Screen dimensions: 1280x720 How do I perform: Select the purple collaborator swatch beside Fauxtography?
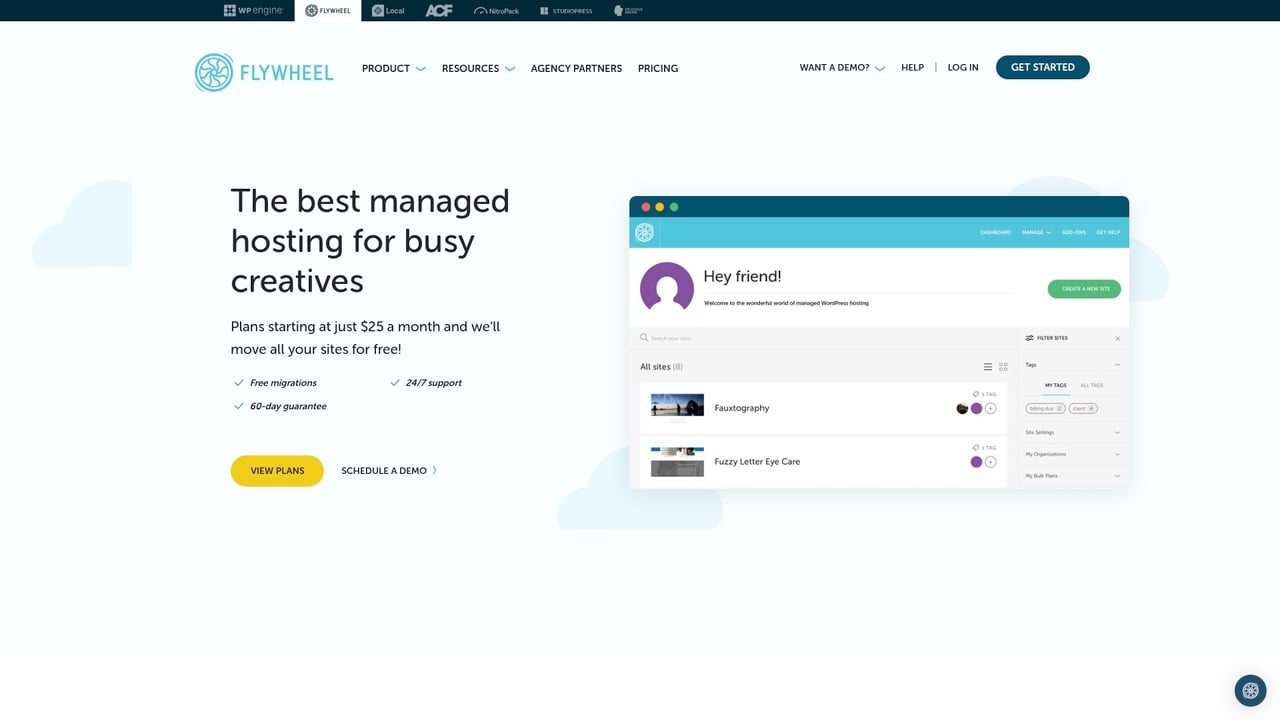tap(976, 408)
